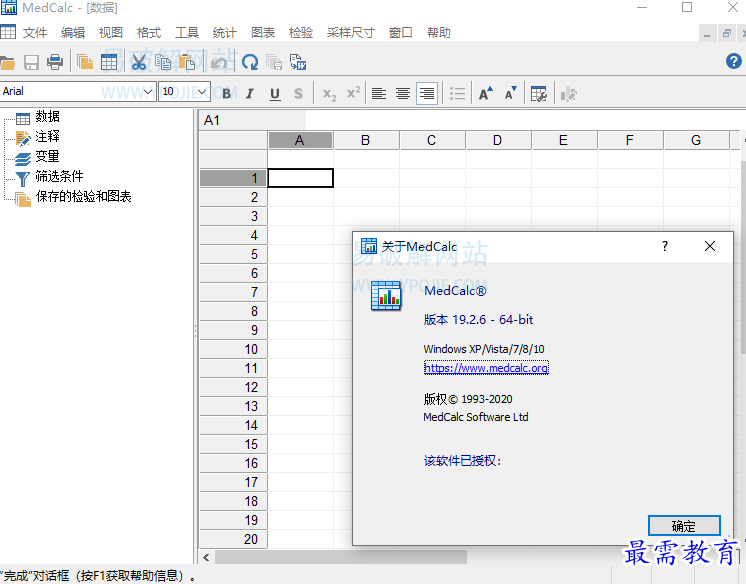Select row 12 header
This screenshot has width=746, height=584.
point(233,387)
